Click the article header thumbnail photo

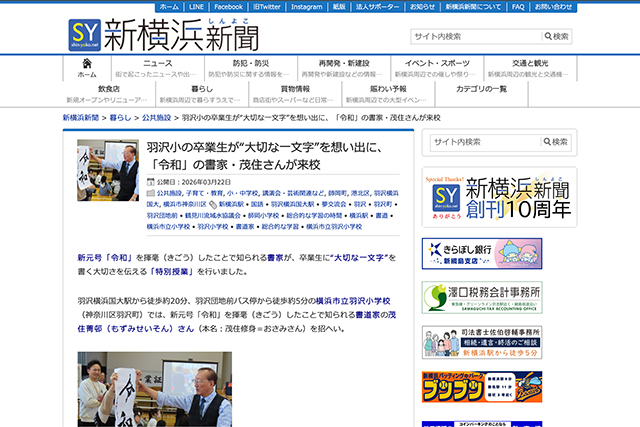[108, 170]
